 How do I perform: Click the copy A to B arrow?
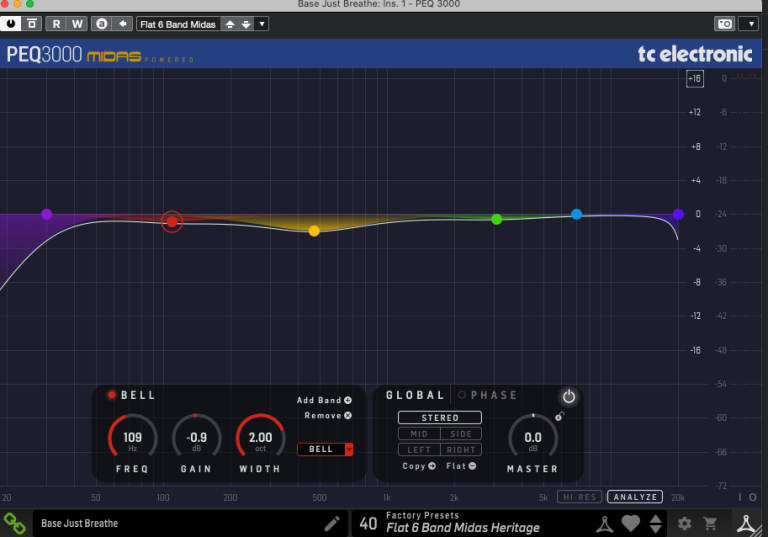coord(122,24)
